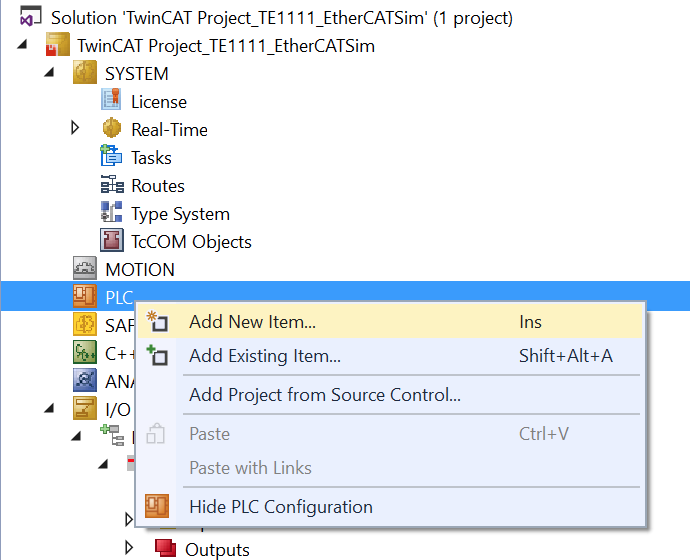Click the Add New Item menu icon

click(157, 321)
